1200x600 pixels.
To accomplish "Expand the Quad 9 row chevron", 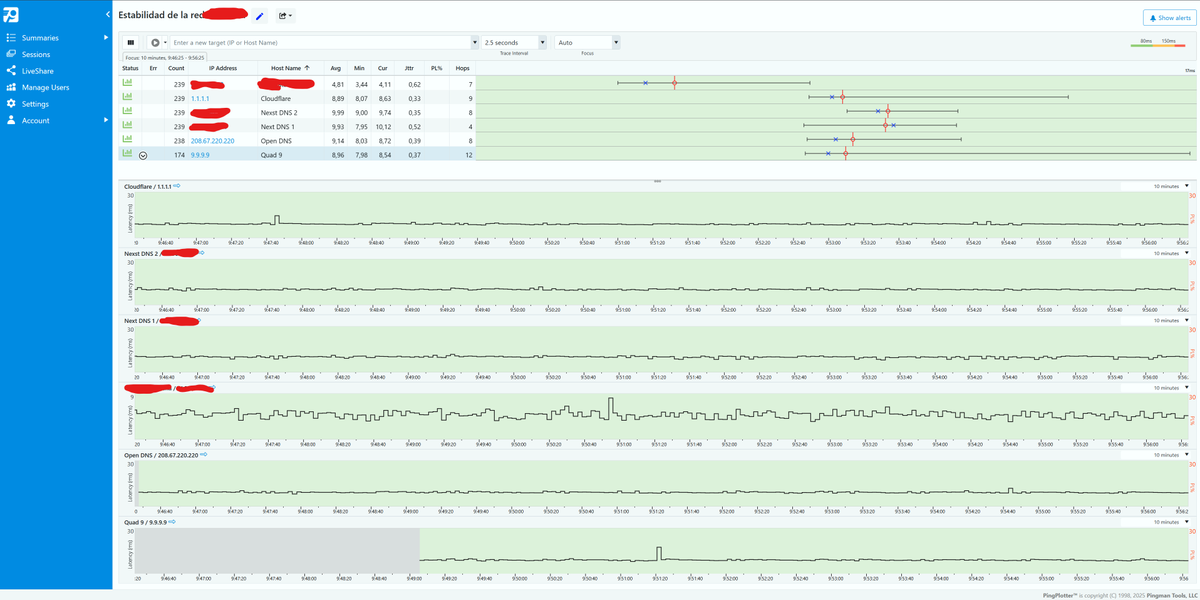I will tap(143, 156).
